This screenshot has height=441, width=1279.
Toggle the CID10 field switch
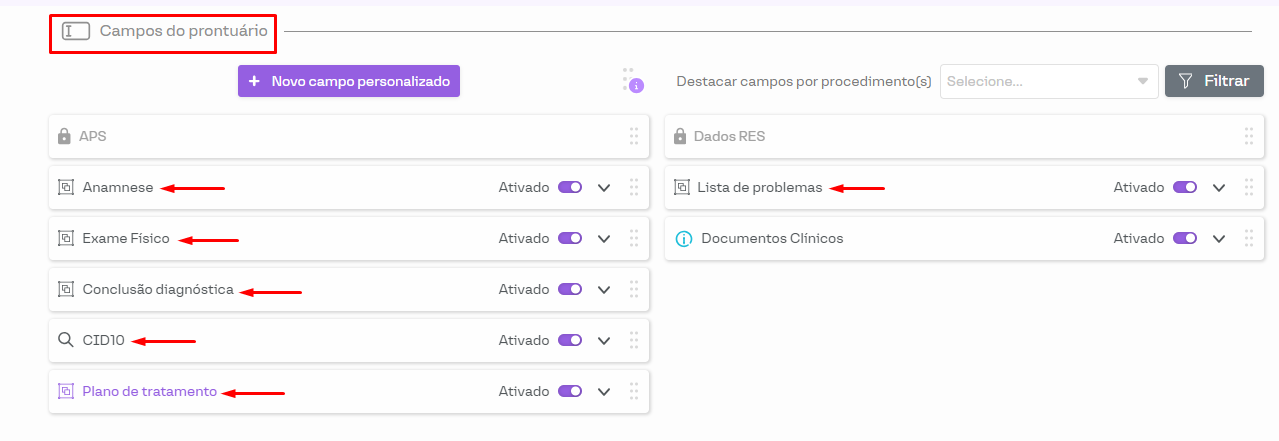tap(570, 340)
